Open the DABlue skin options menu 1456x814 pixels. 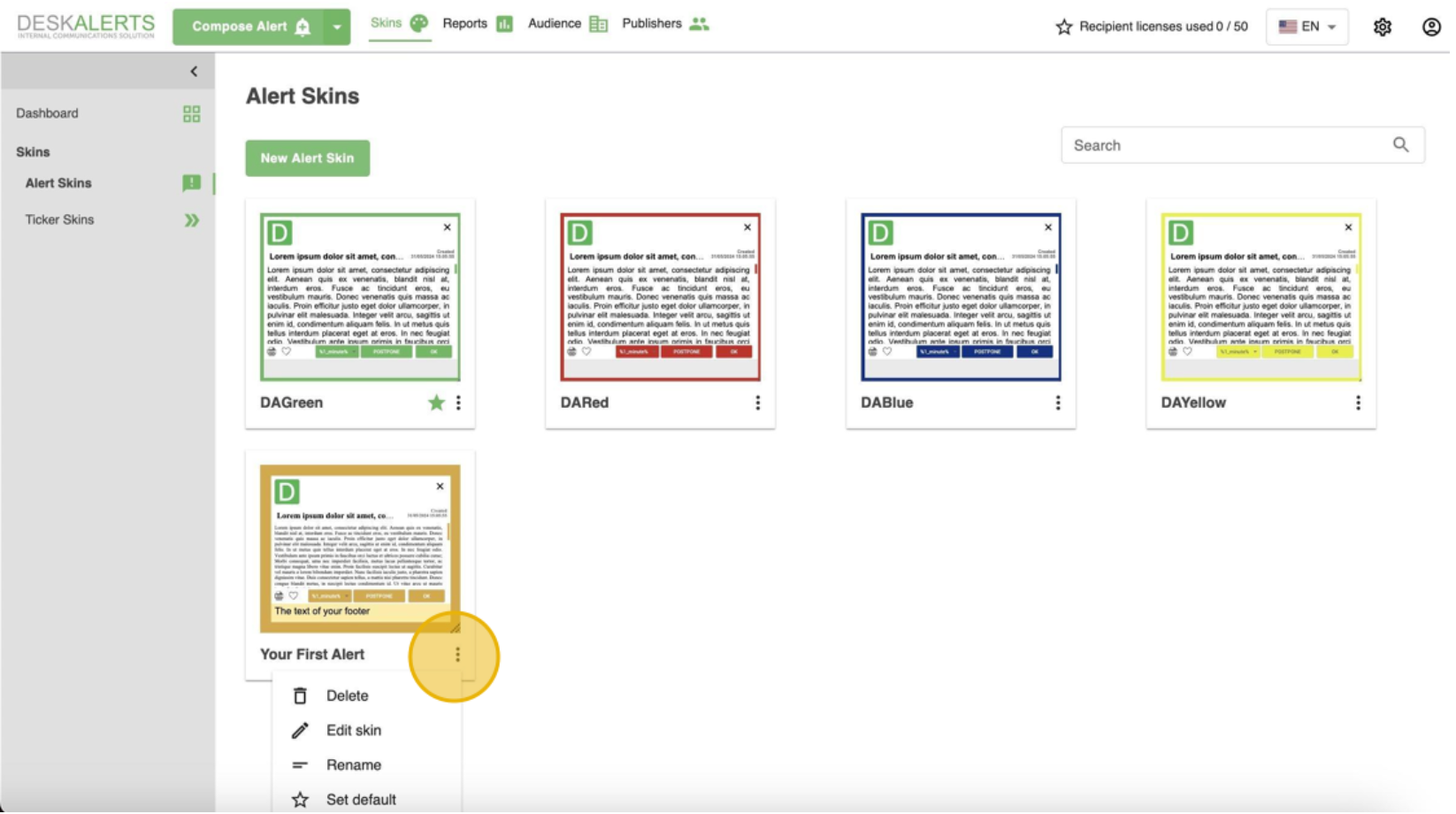point(1057,403)
